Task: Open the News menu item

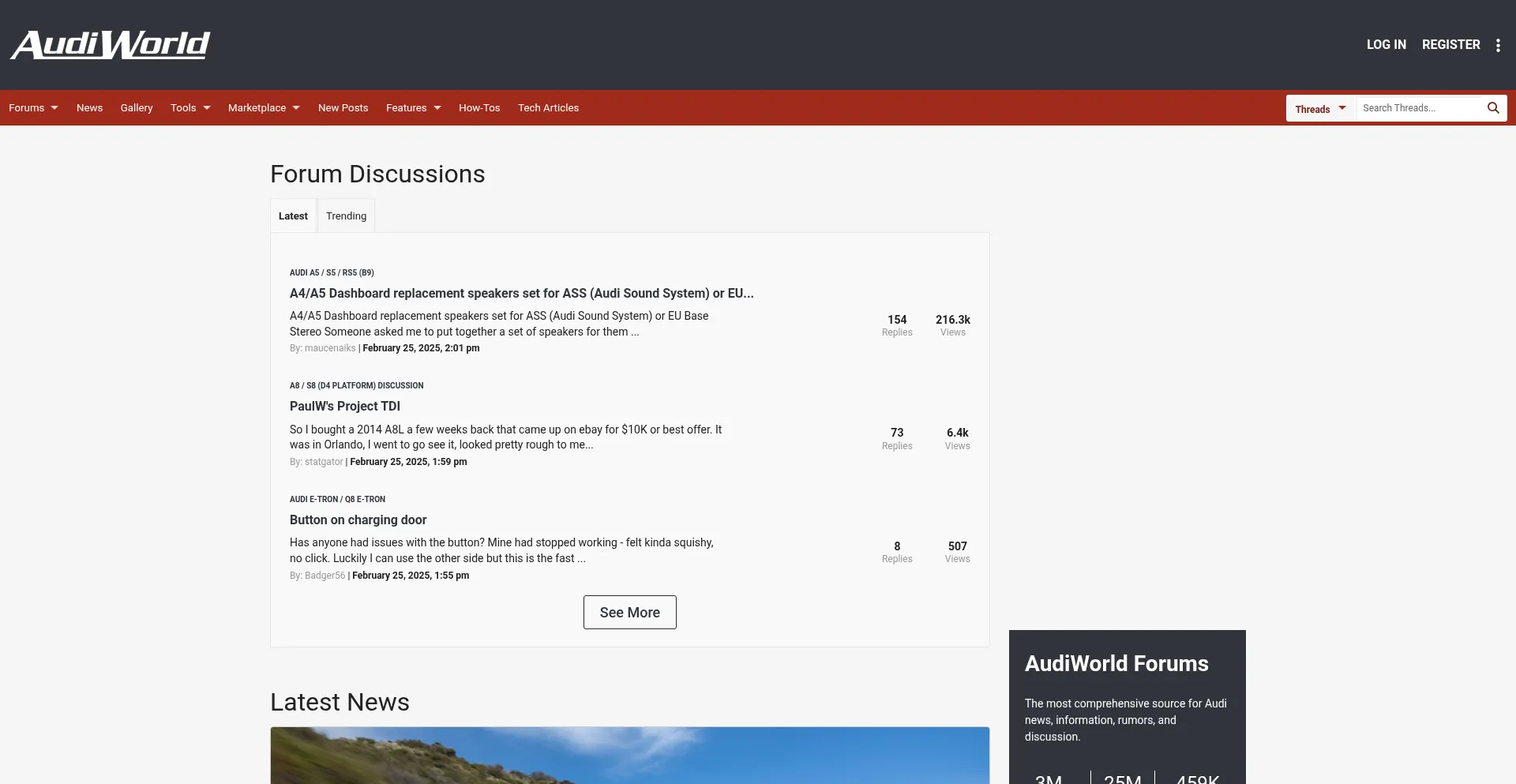Action: [89, 108]
